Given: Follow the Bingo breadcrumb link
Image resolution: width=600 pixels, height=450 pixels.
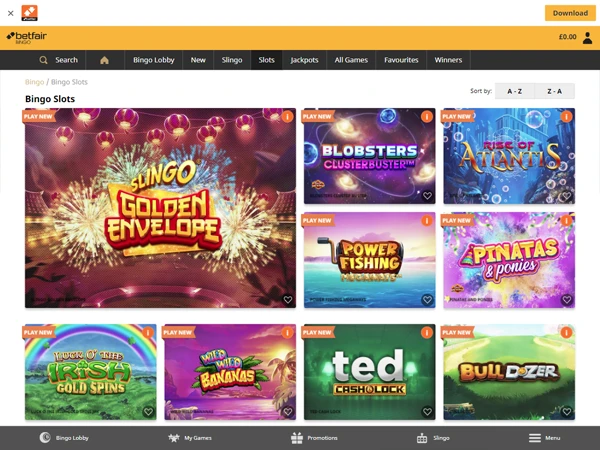Looking at the screenshot, I should pos(34,82).
